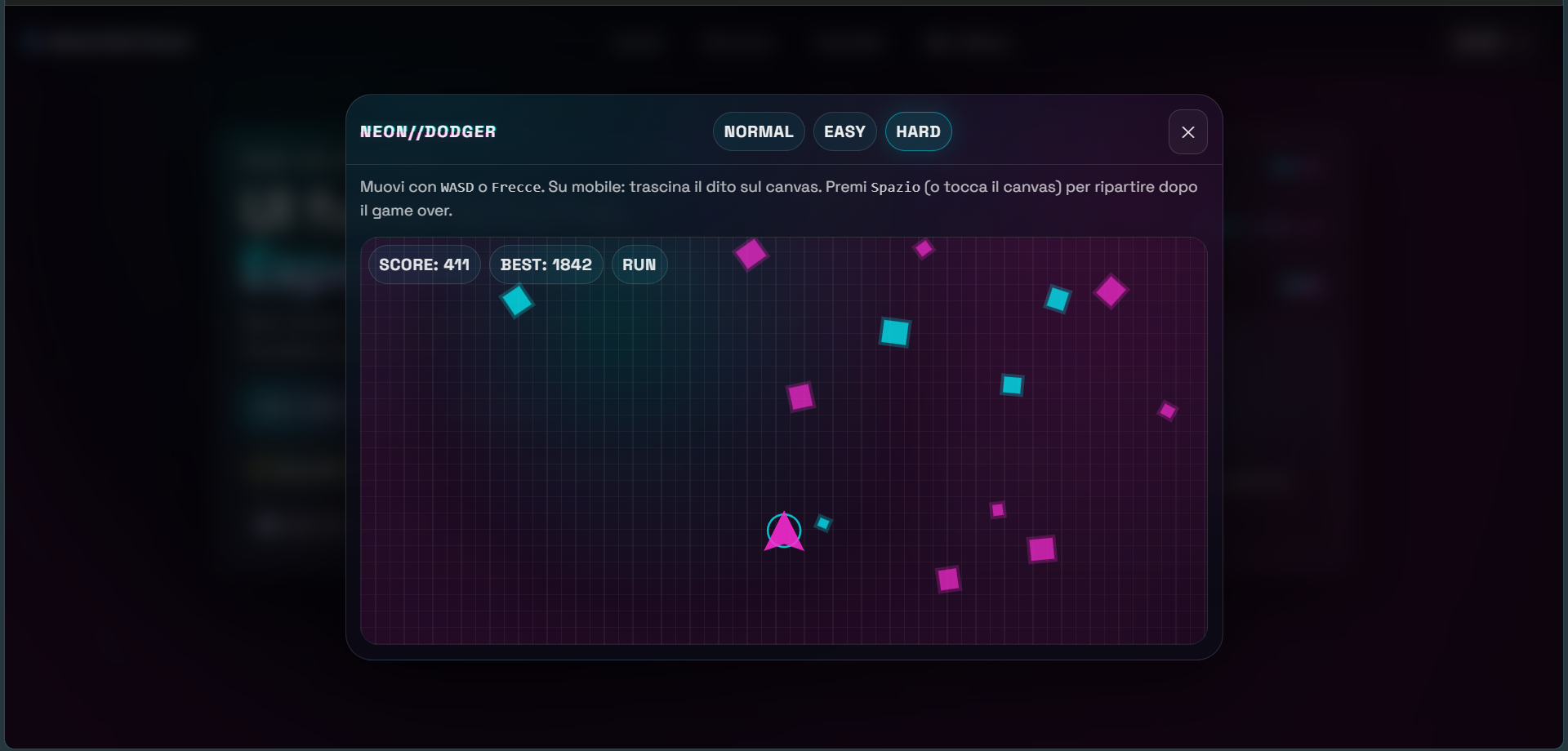Click the NEON//DODGER title text
The image size is (1568, 751).
(x=427, y=131)
